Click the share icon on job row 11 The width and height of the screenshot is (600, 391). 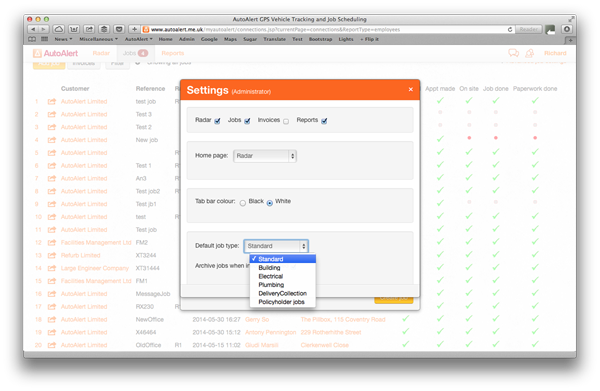(52, 230)
